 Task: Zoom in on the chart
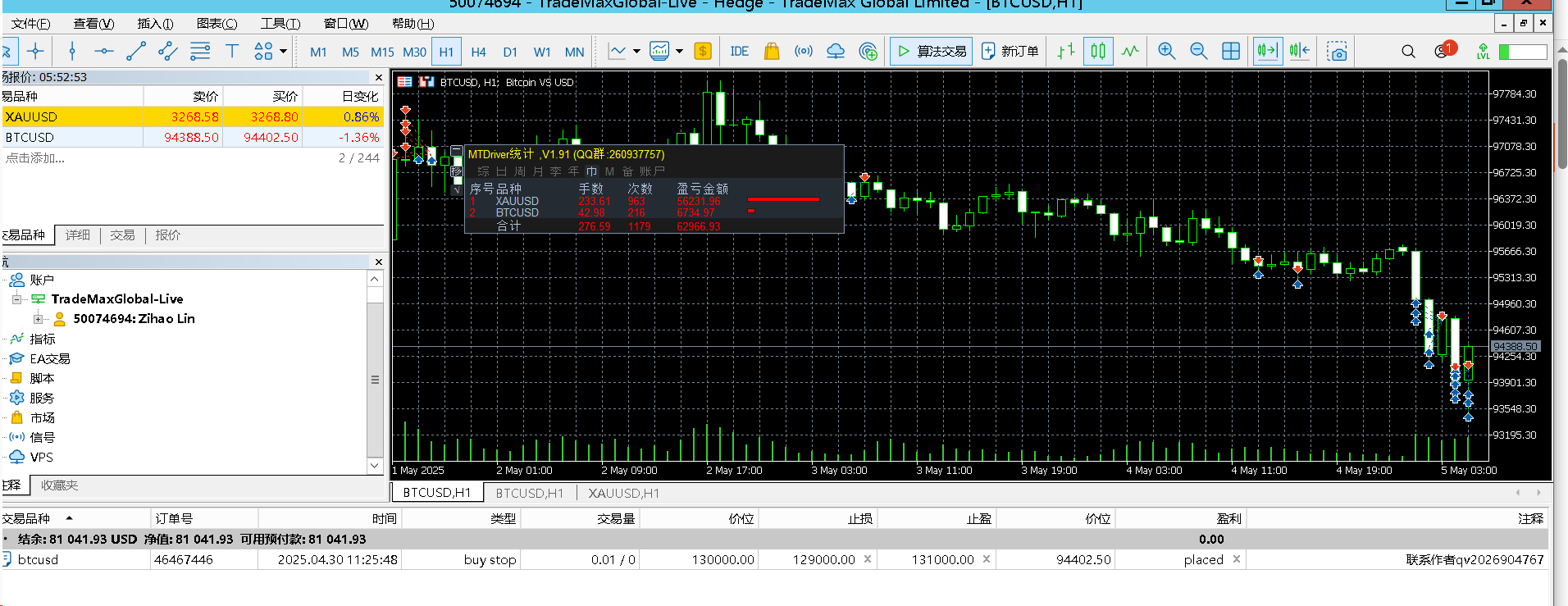(1166, 52)
